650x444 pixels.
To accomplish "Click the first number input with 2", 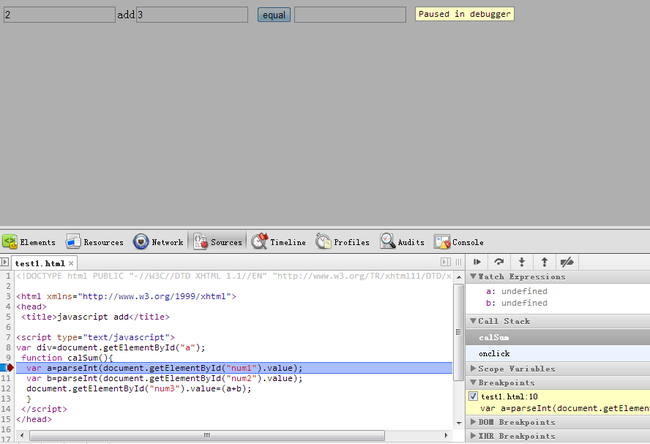I will tap(59, 15).
